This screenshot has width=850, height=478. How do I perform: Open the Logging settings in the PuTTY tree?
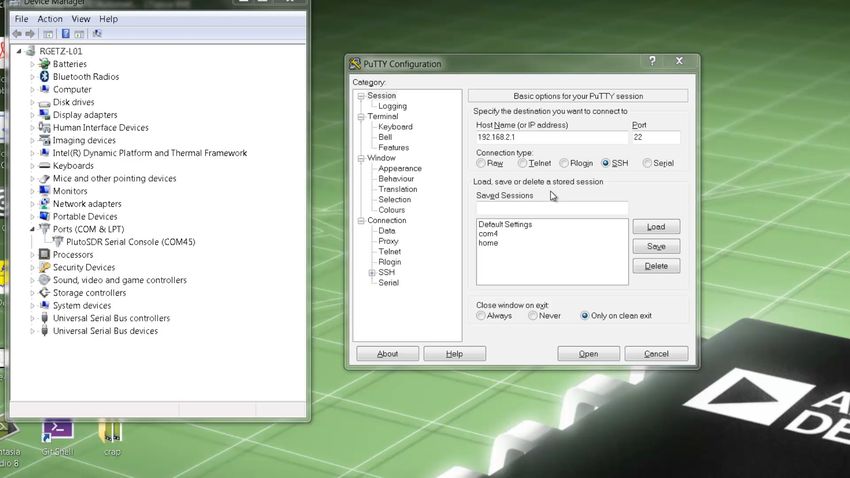pos(392,106)
